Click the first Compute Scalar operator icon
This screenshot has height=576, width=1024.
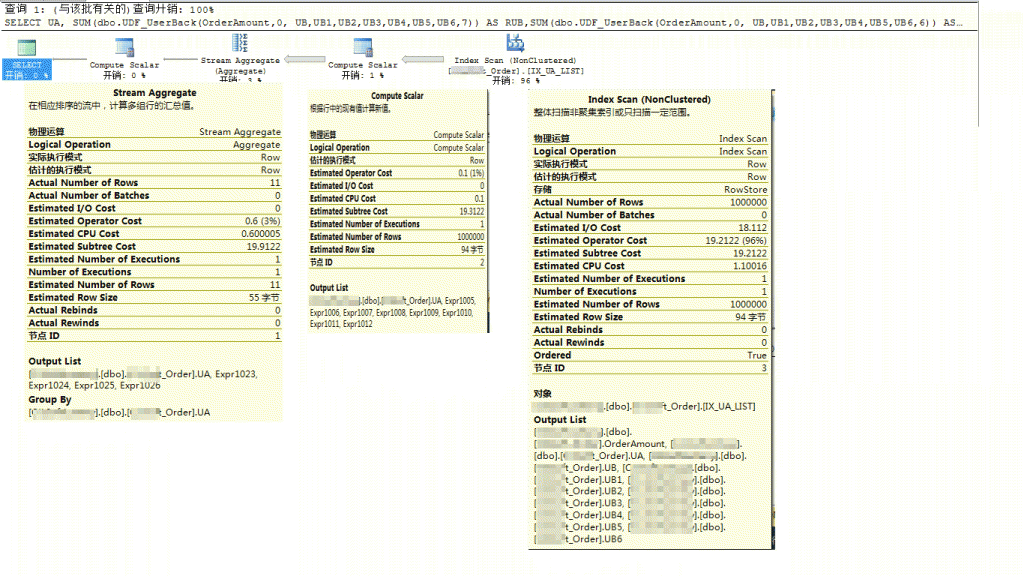click(124, 48)
